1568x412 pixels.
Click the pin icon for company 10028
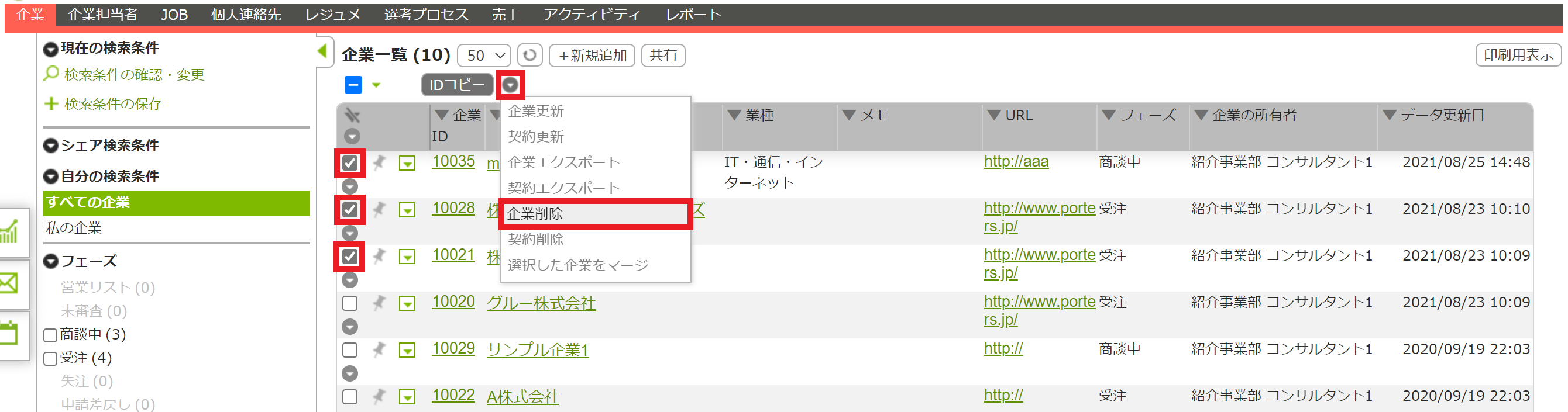click(x=379, y=210)
